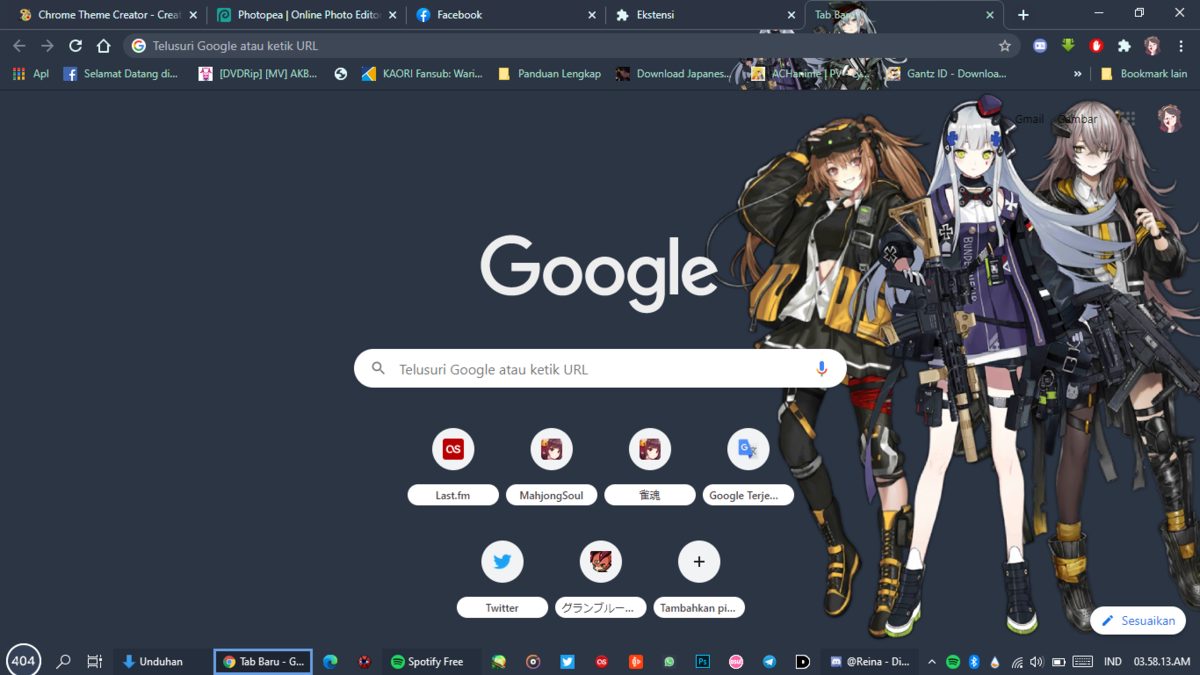1200x675 pixels.
Task: Open Task View on the taskbar
Action: click(x=95, y=661)
